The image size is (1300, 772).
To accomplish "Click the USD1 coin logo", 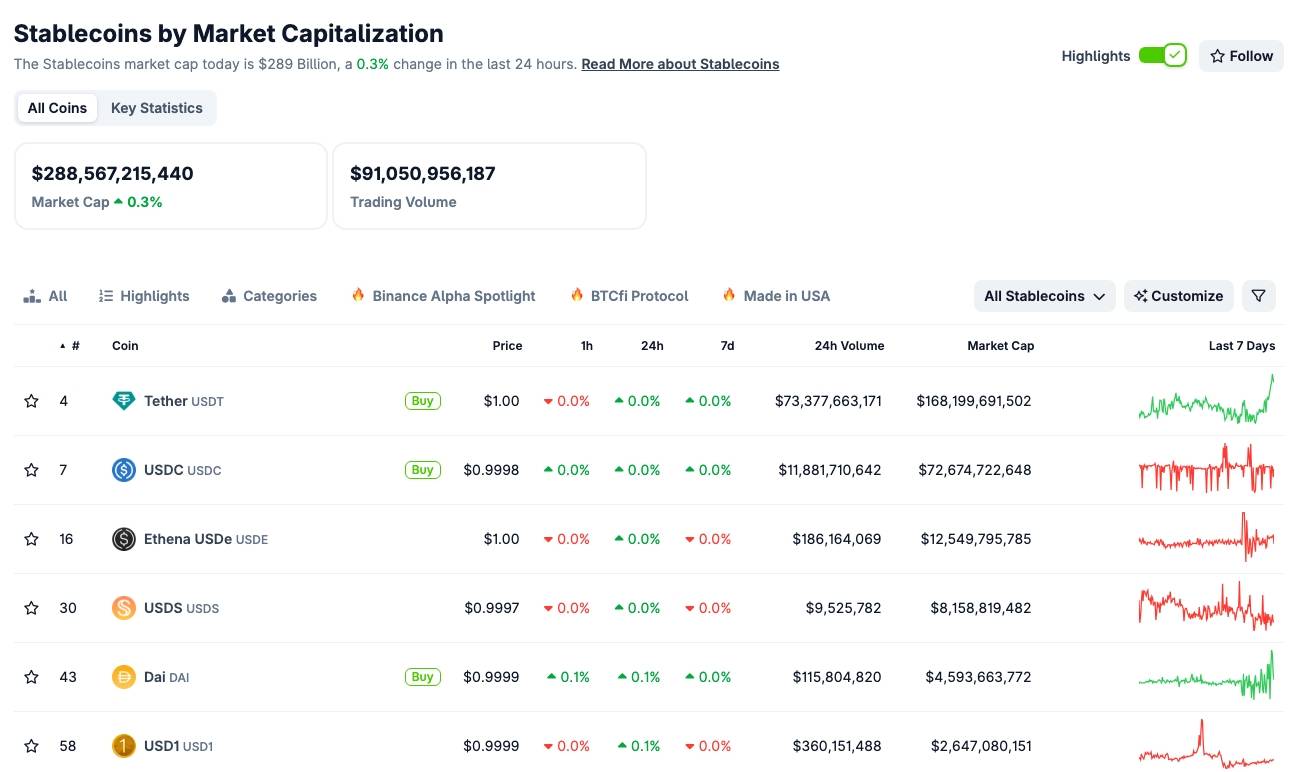I will [x=124, y=746].
